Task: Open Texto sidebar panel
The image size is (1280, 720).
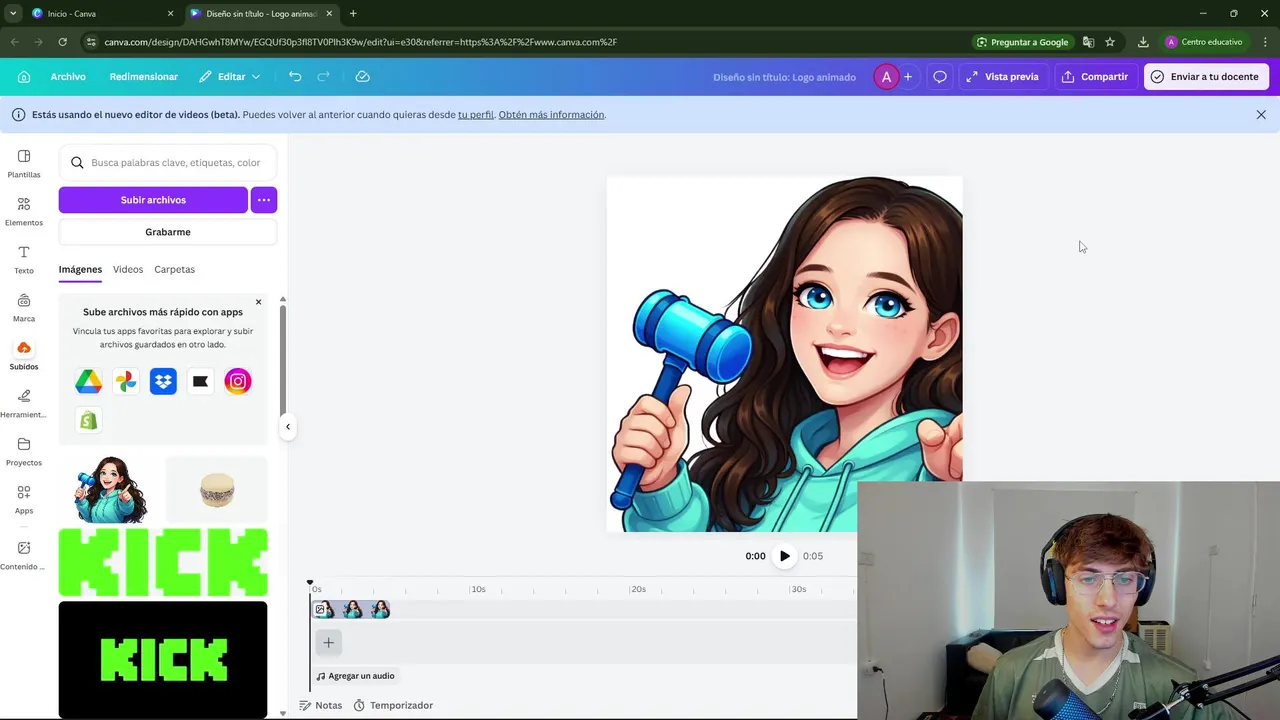Action: coord(24,259)
